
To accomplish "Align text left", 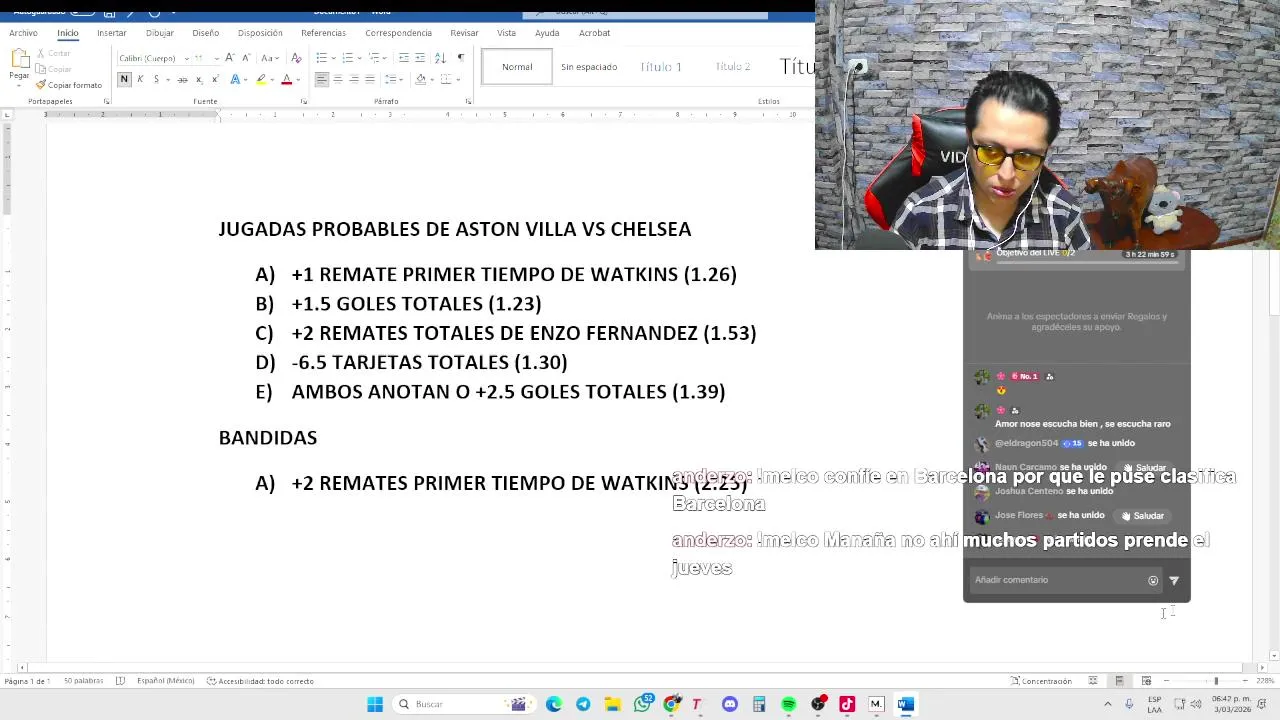I will coord(322,79).
